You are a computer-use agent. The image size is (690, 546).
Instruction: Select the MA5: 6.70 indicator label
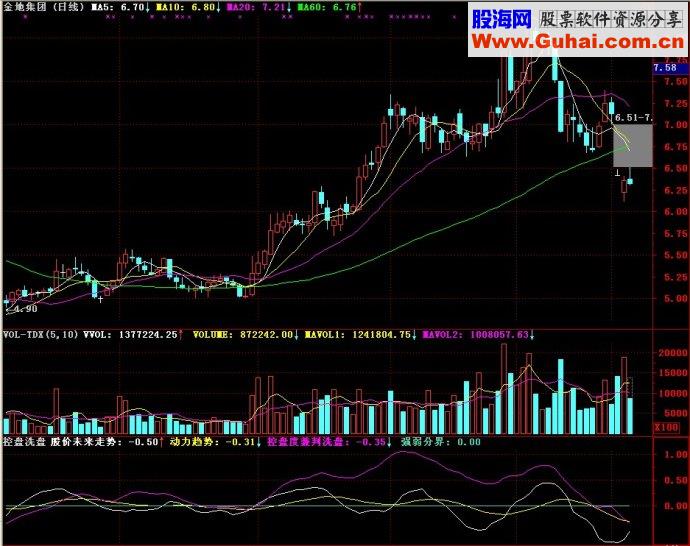(x=121, y=7)
